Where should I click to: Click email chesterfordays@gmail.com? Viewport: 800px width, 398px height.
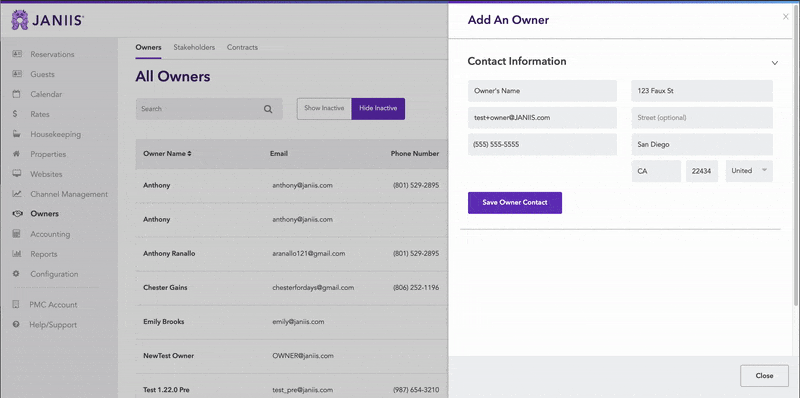313,288
